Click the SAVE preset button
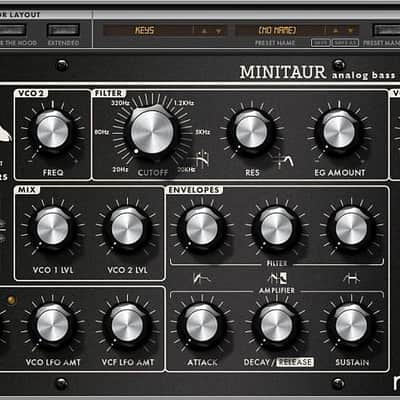The width and height of the screenshot is (400, 400). click(x=320, y=43)
